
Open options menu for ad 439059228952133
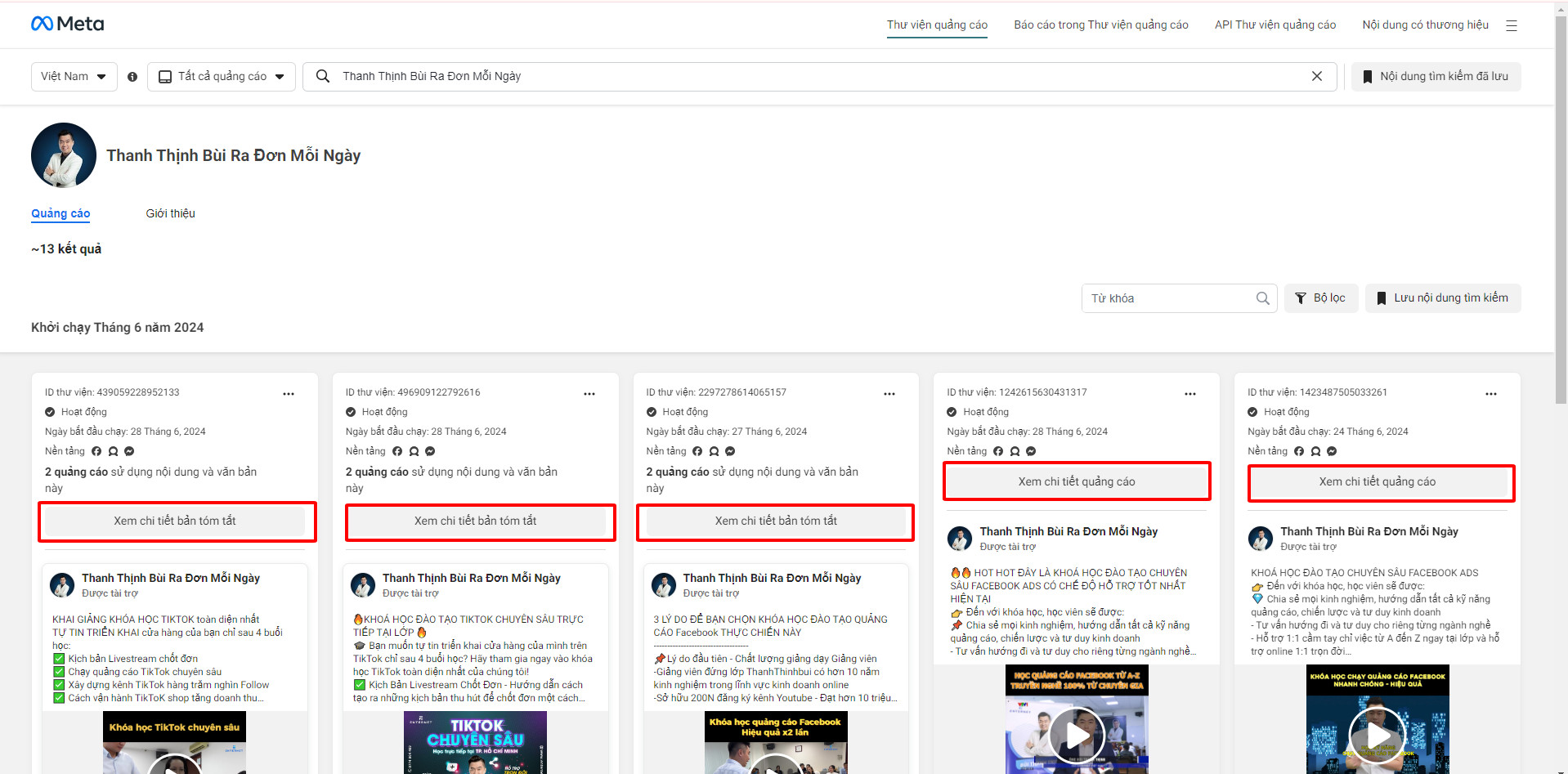(x=289, y=394)
